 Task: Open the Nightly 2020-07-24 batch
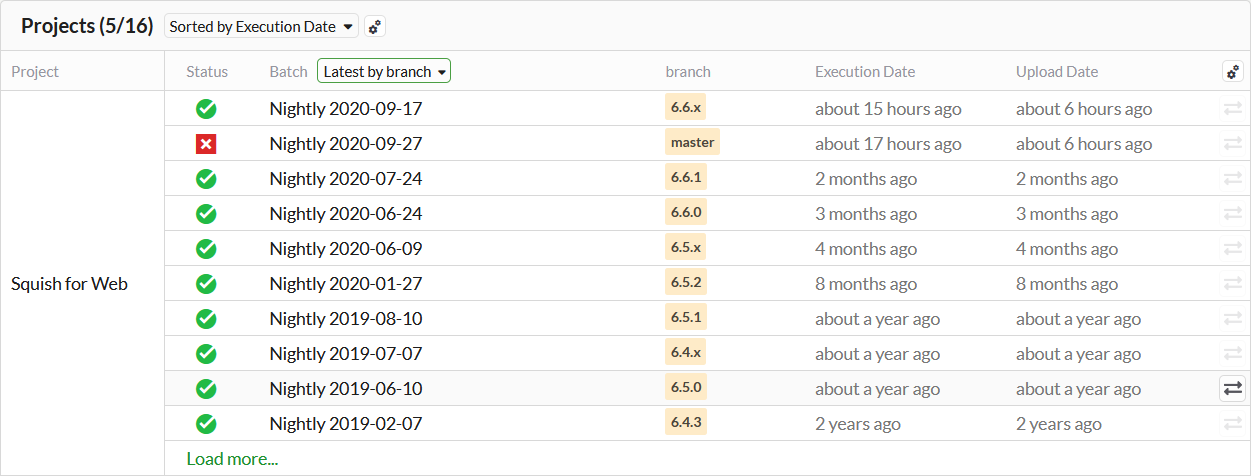346,179
